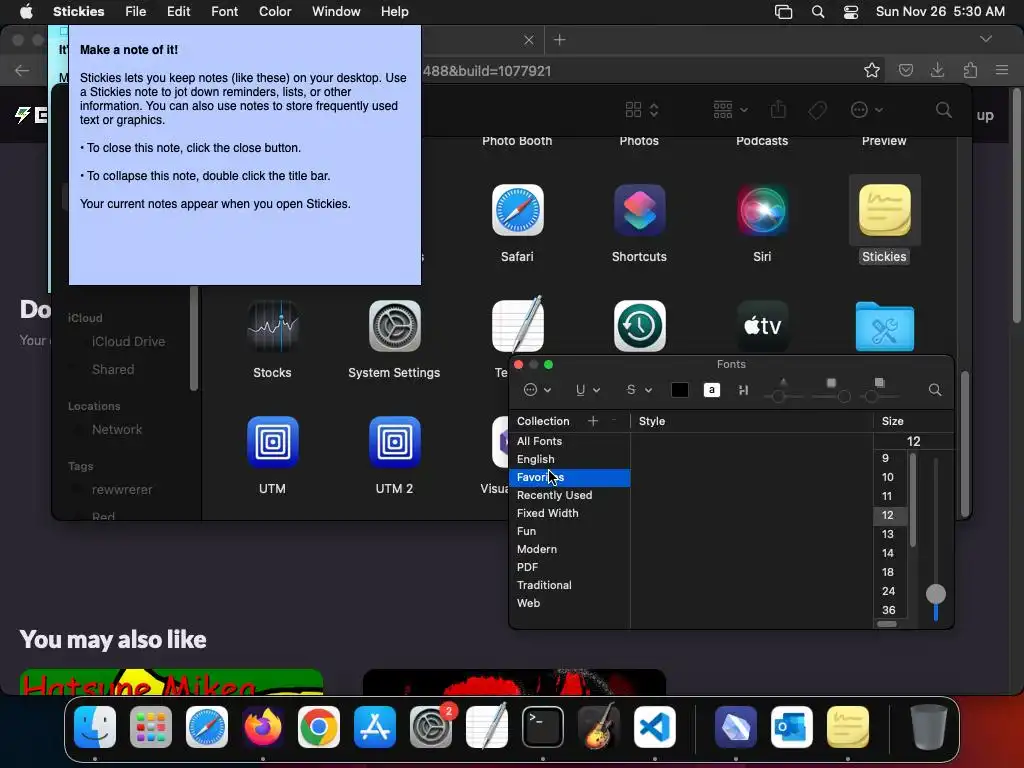This screenshot has width=1024, height=768.
Task: Open the File menu in the menu bar
Action: coord(135,12)
